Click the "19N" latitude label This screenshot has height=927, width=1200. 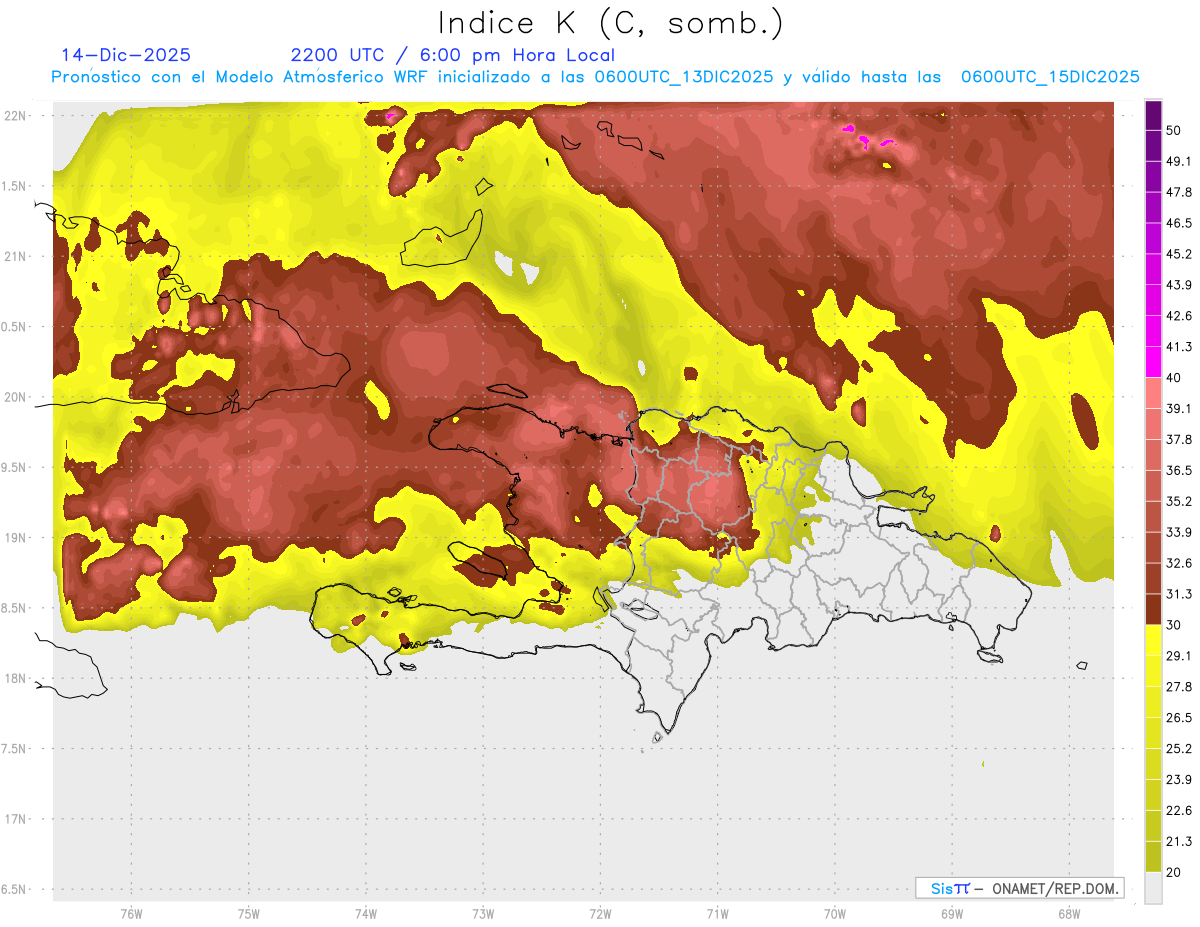[16, 537]
